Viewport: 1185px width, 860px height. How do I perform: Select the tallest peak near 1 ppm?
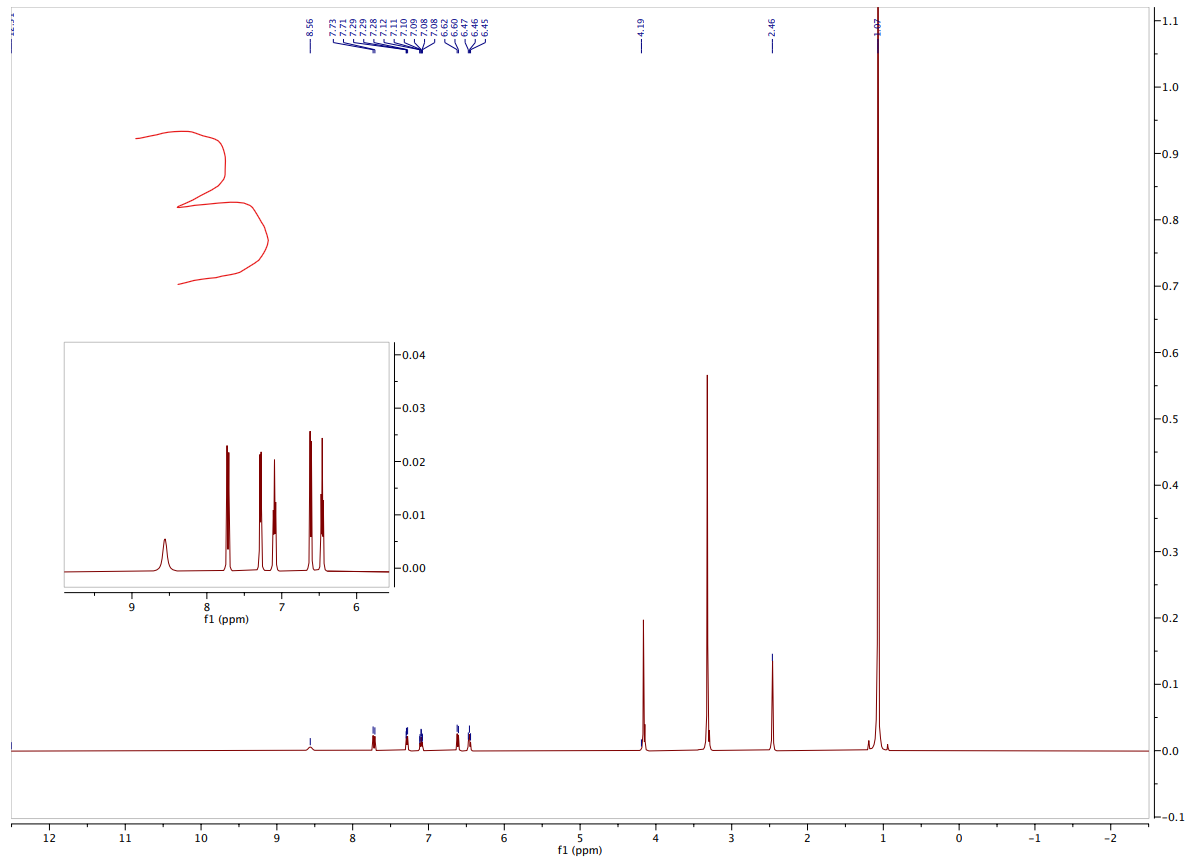(877, 400)
